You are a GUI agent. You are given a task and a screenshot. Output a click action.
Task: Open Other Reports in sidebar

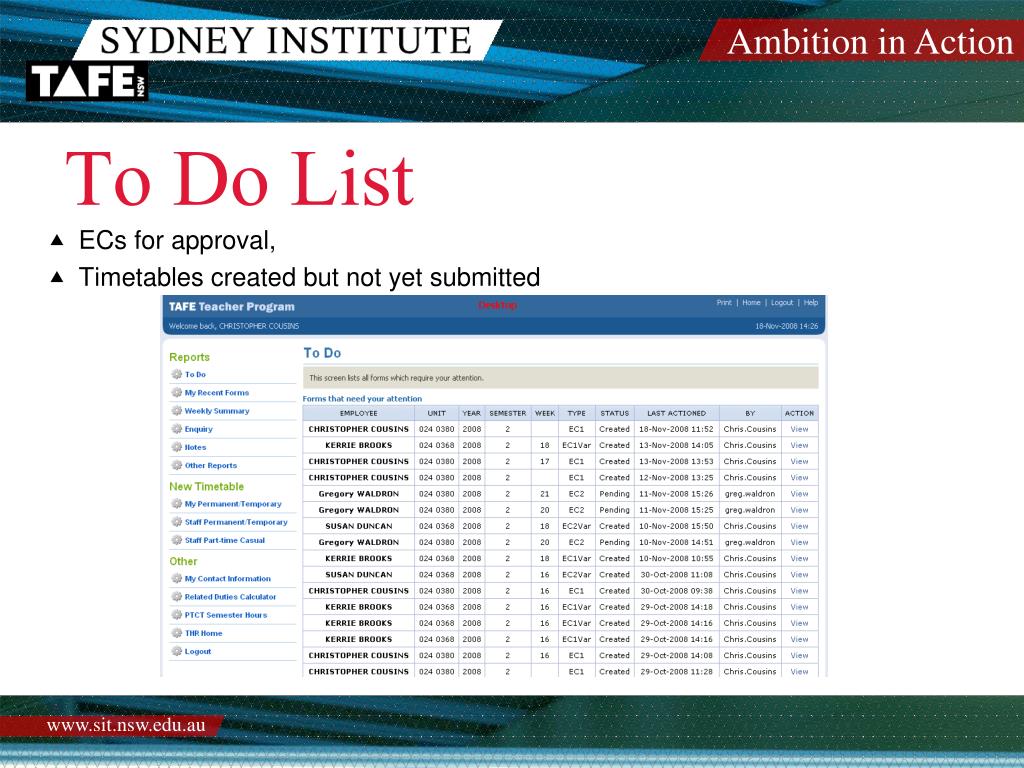coord(211,466)
